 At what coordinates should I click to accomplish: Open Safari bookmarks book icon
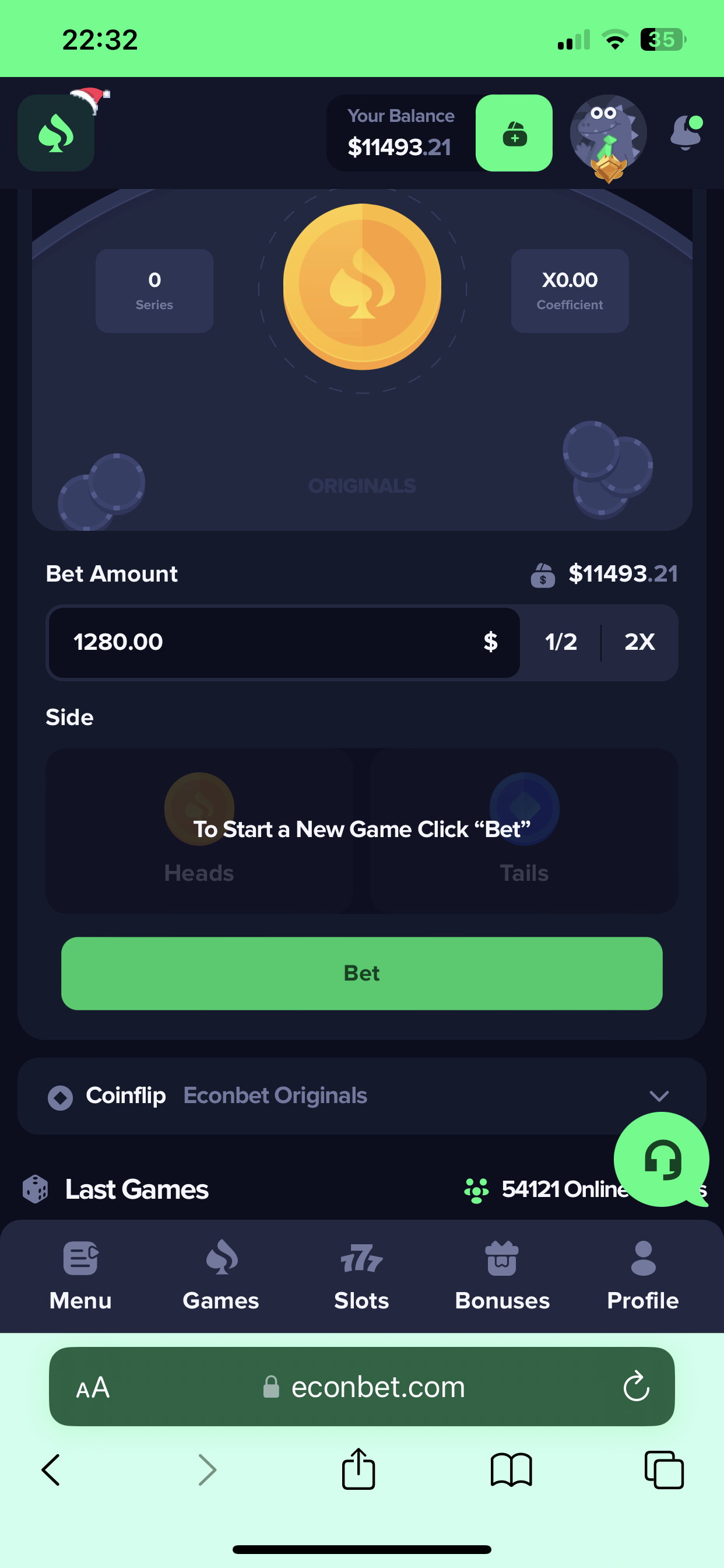tap(511, 1470)
